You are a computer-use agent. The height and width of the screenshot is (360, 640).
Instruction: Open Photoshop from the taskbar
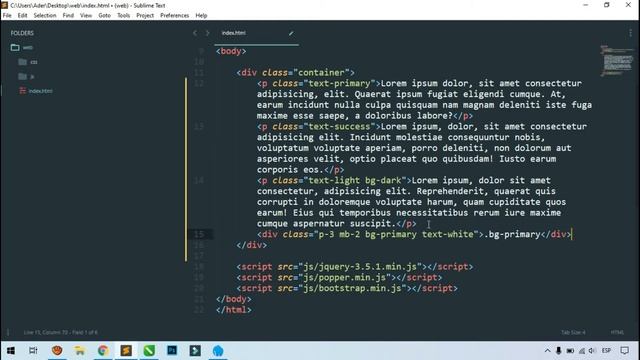point(172,351)
